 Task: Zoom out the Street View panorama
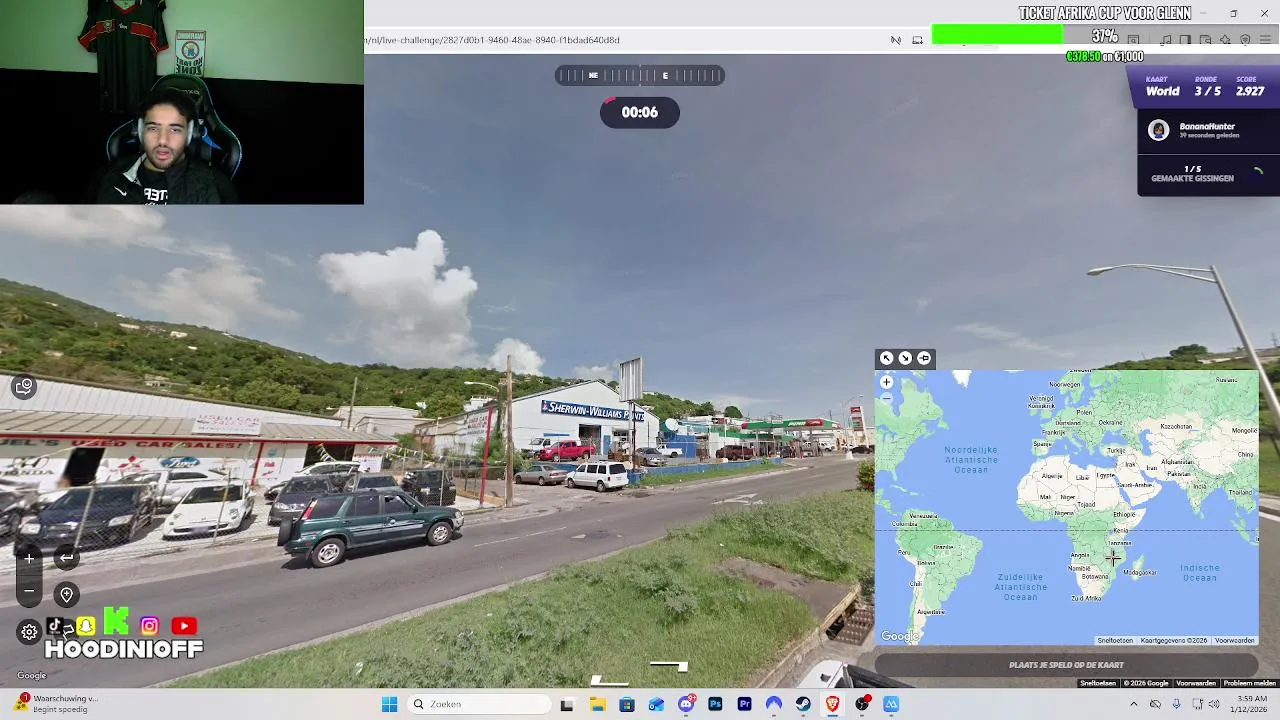[29, 591]
